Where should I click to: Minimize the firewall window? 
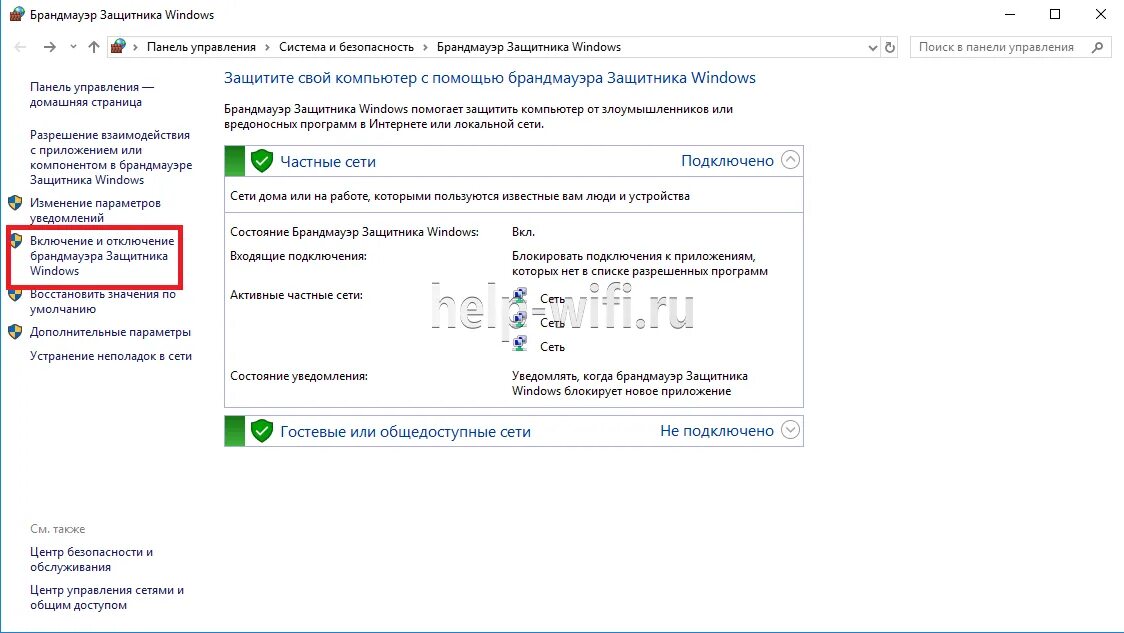pyautogui.click(x=1010, y=14)
